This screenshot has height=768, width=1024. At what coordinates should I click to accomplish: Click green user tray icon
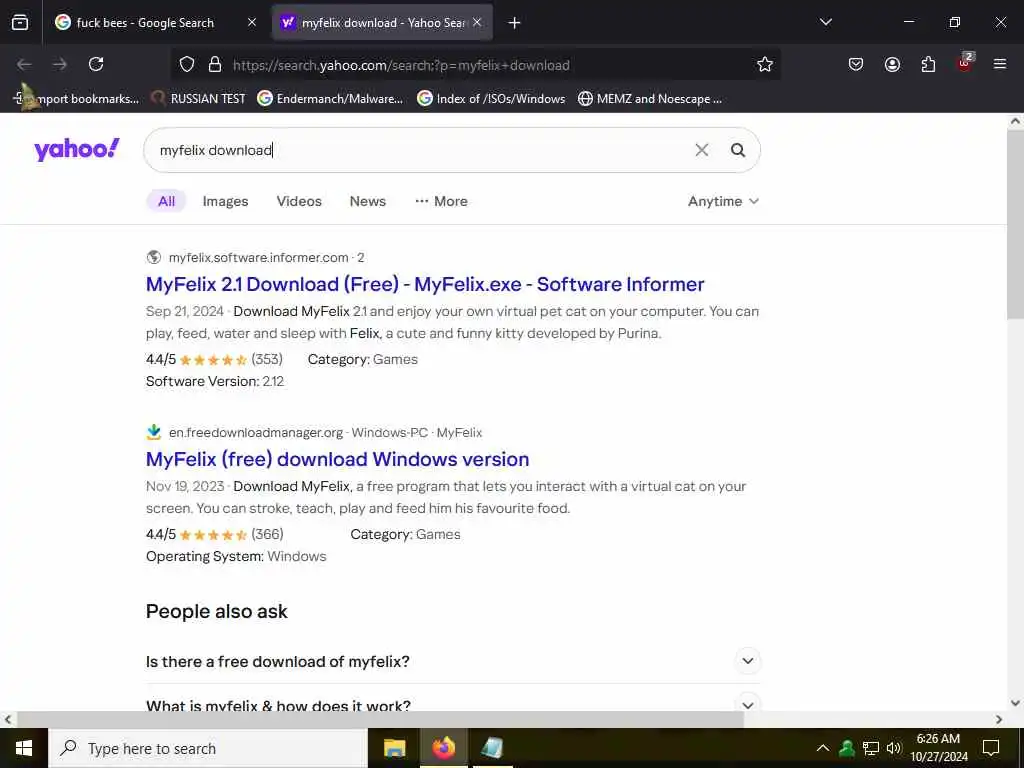(847, 748)
